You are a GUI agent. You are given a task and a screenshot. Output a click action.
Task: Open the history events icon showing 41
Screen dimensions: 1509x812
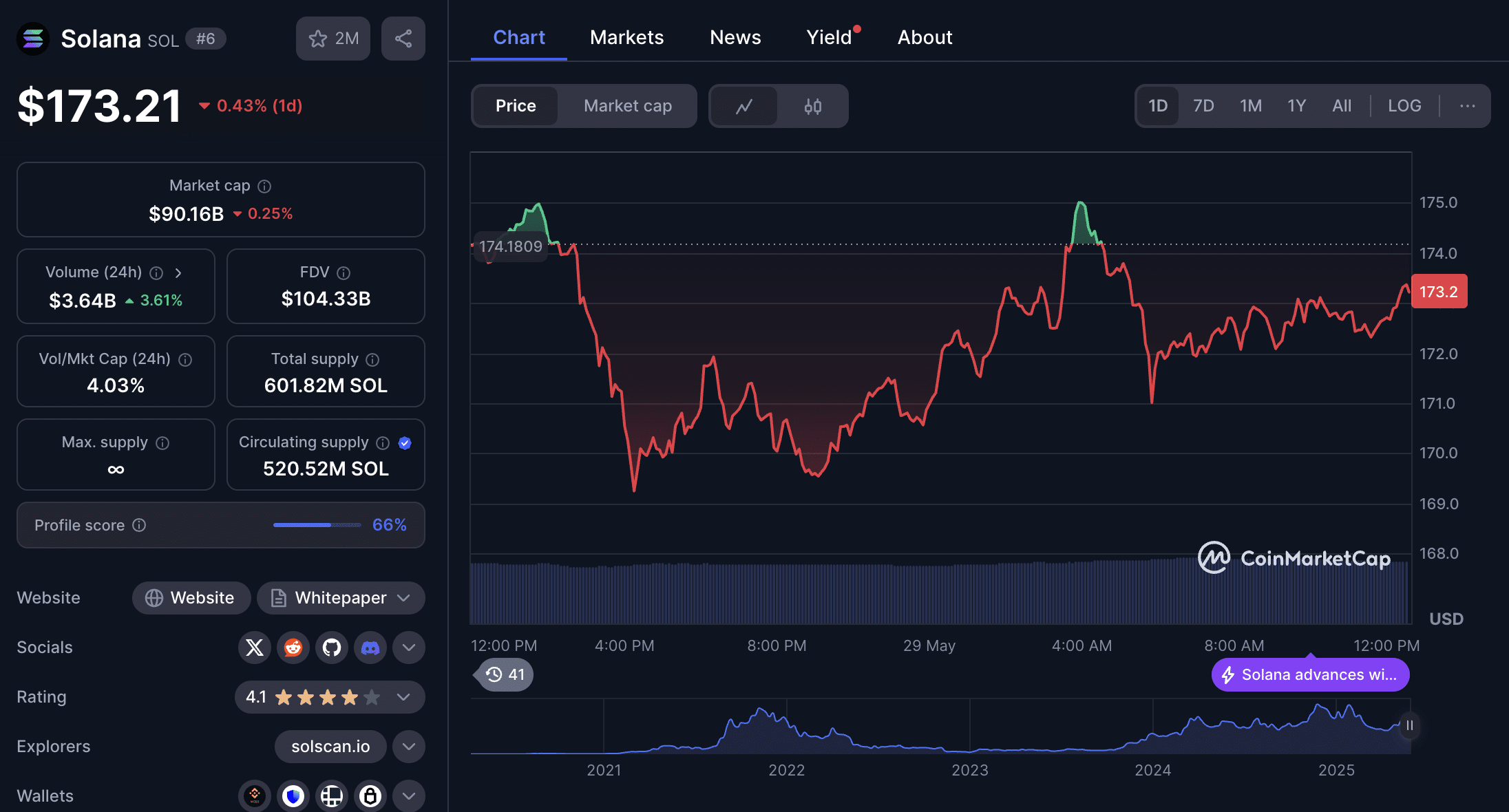pyautogui.click(x=505, y=674)
